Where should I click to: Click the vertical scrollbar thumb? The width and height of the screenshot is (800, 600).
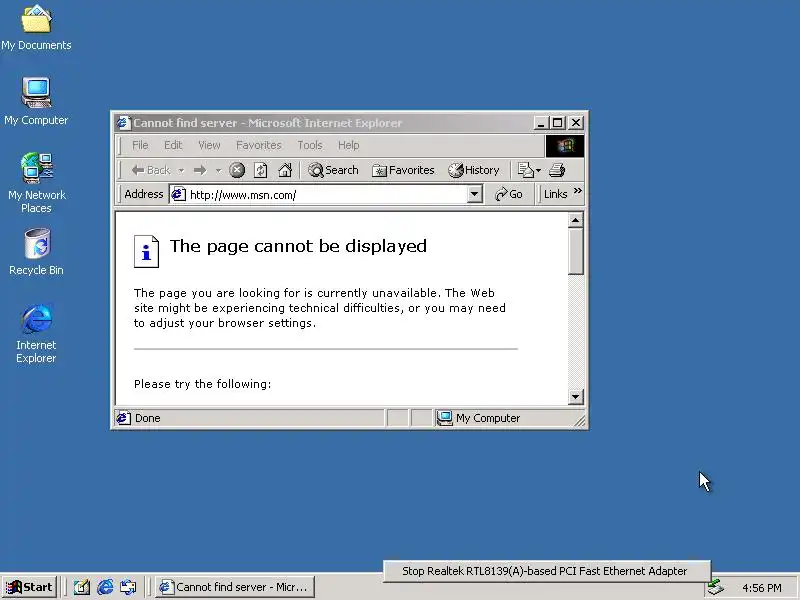(x=576, y=252)
